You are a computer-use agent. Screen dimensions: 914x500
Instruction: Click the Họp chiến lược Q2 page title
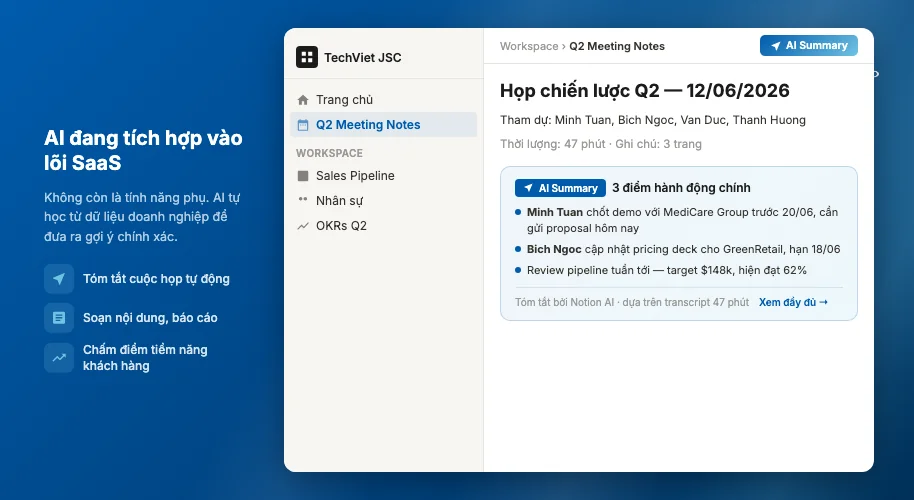pos(645,91)
